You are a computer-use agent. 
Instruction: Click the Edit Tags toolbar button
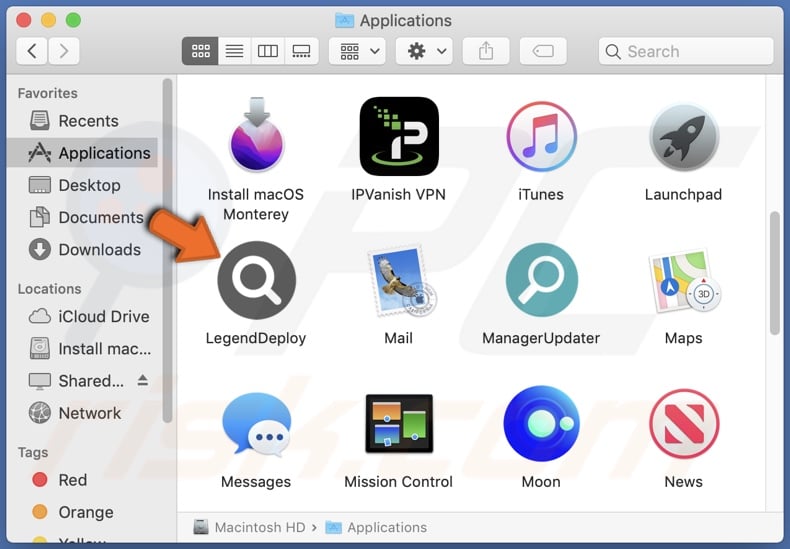(x=543, y=51)
